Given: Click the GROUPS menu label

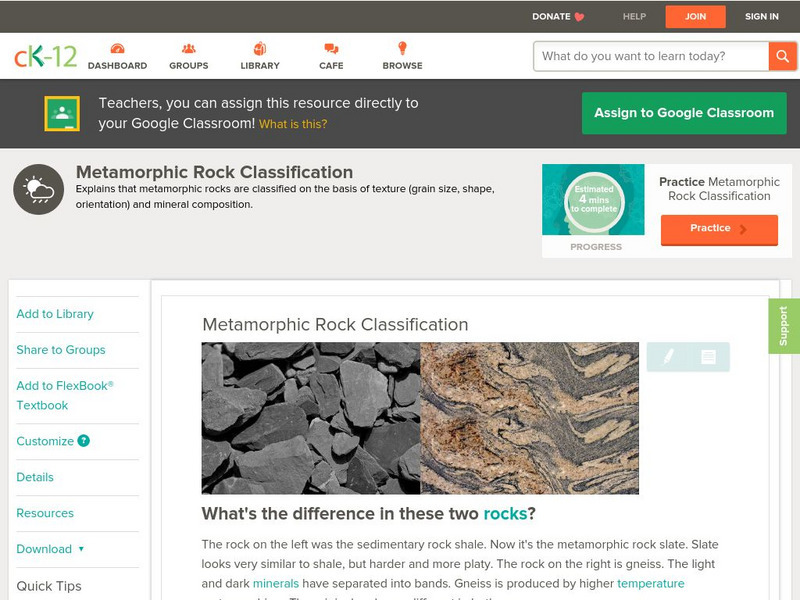Looking at the screenshot, I should [x=189, y=66].
